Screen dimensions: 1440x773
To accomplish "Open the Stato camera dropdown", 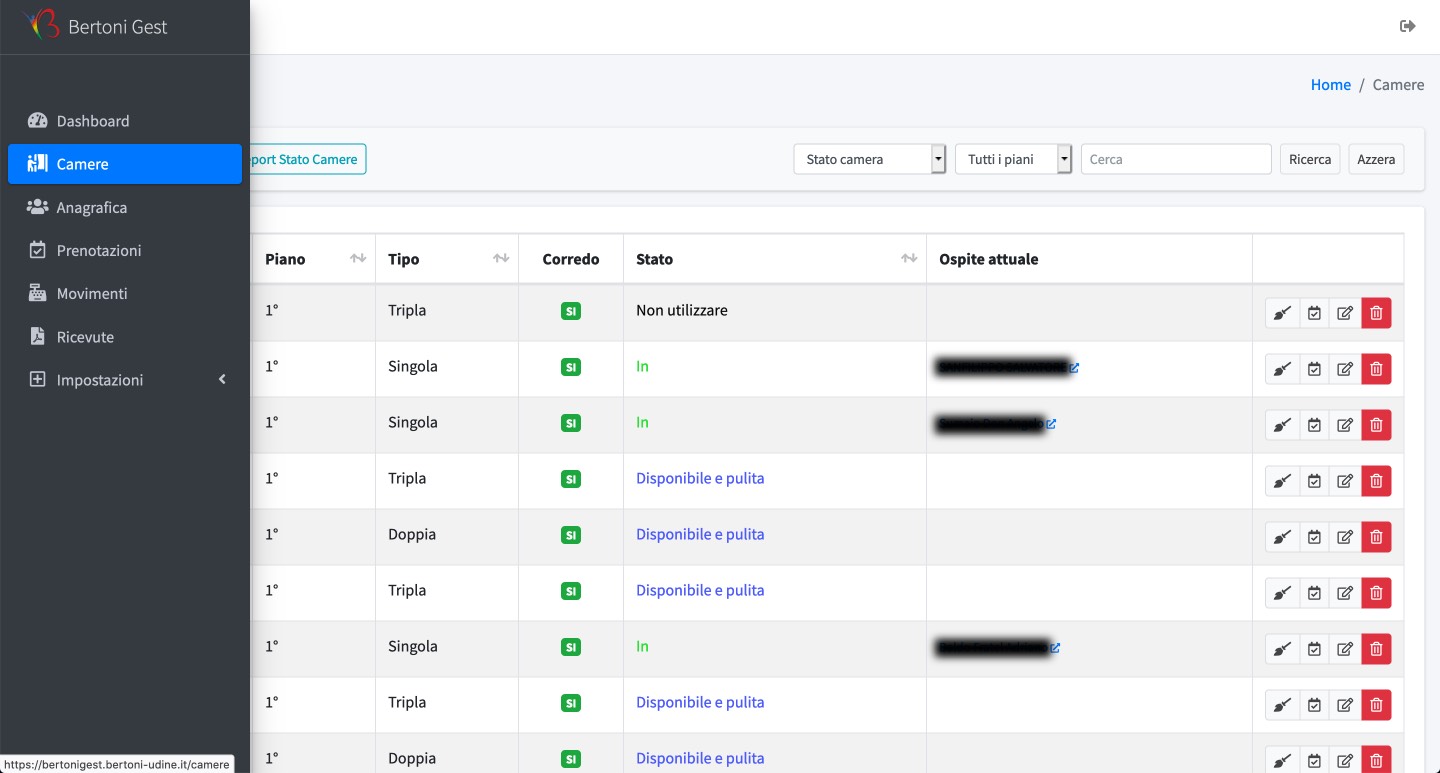I will coord(869,159).
